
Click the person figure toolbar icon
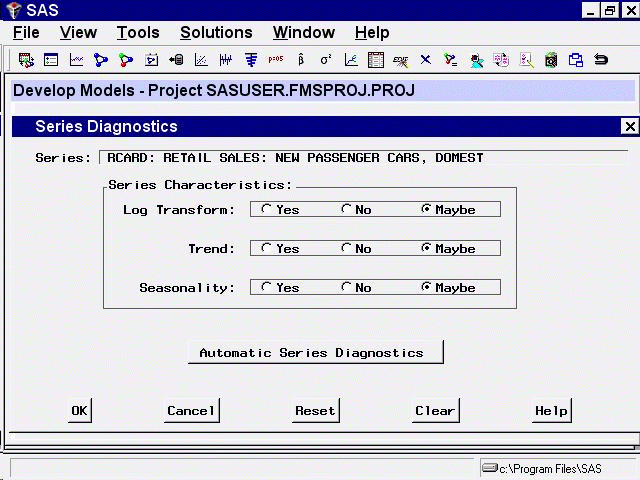476,61
